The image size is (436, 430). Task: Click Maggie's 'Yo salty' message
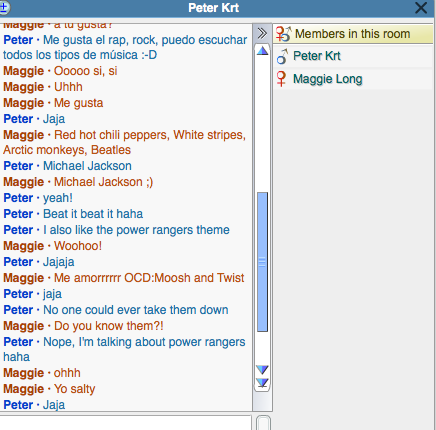[75, 389]
